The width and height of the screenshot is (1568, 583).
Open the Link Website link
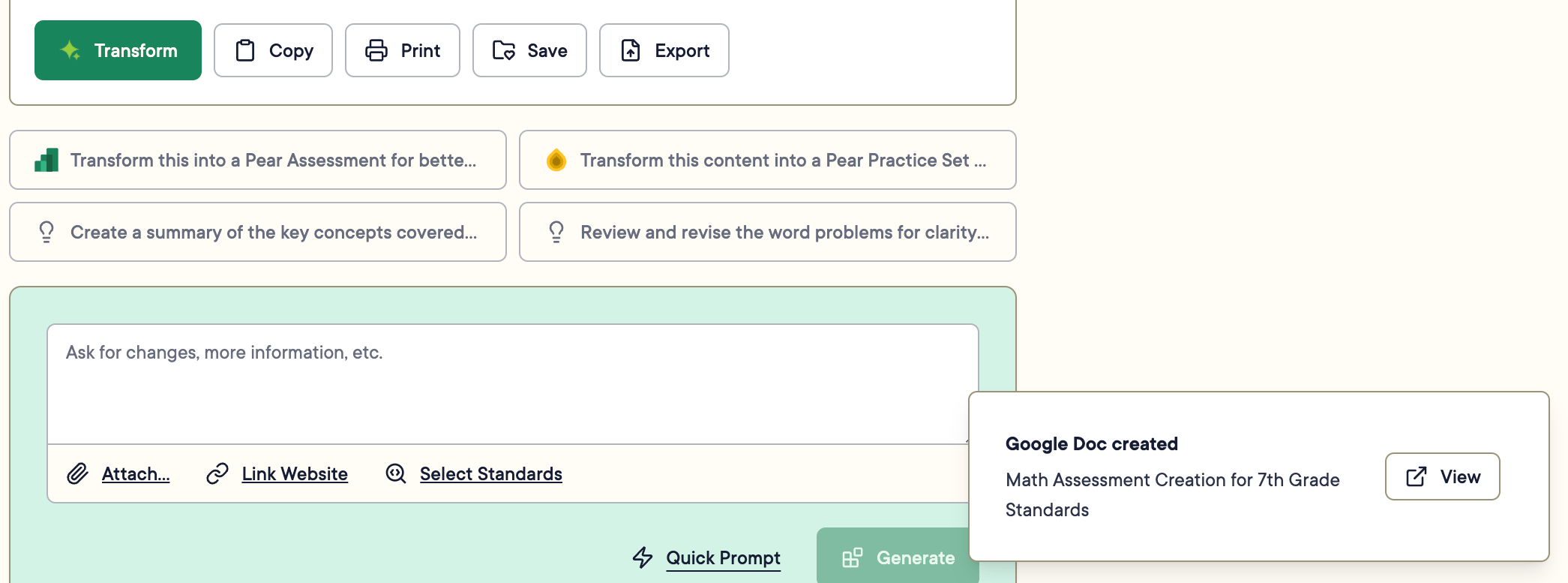(x=295, y=473)
